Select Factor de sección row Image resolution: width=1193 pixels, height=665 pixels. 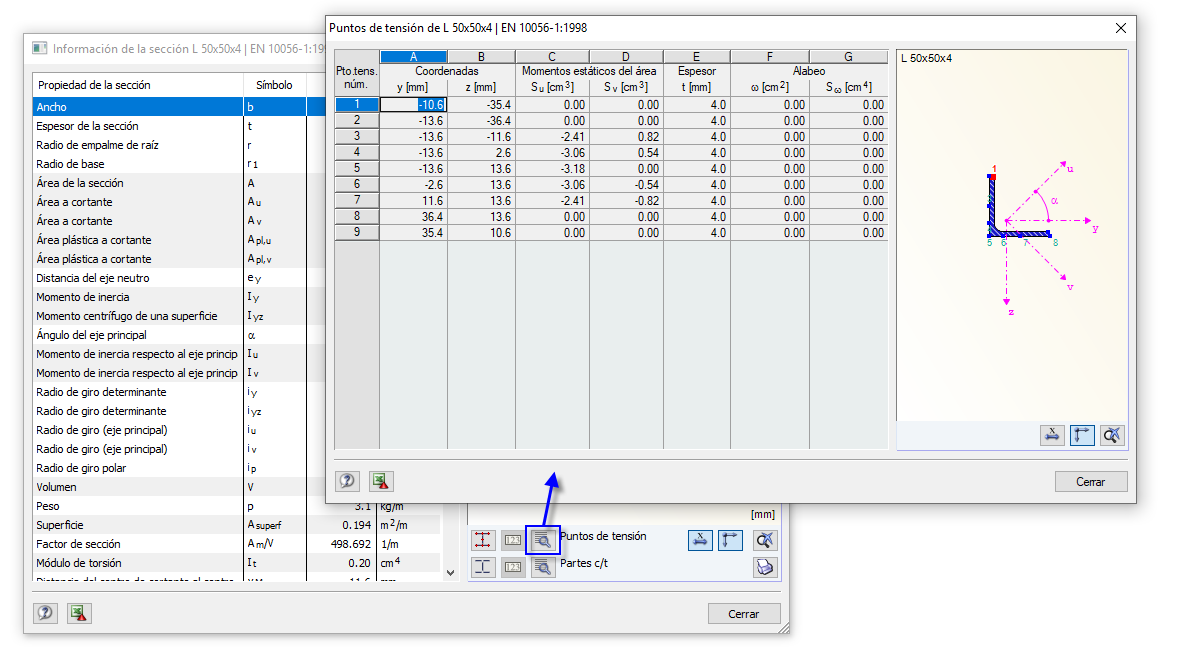click(x=237, y=544)
